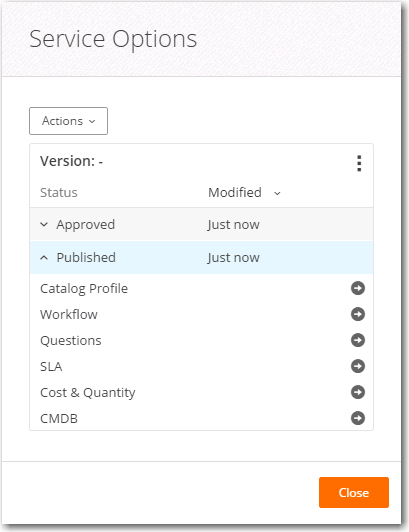Open CMDB using its arrow icon
The height and width of the screenshot is (532, 409).
[358, 418]
